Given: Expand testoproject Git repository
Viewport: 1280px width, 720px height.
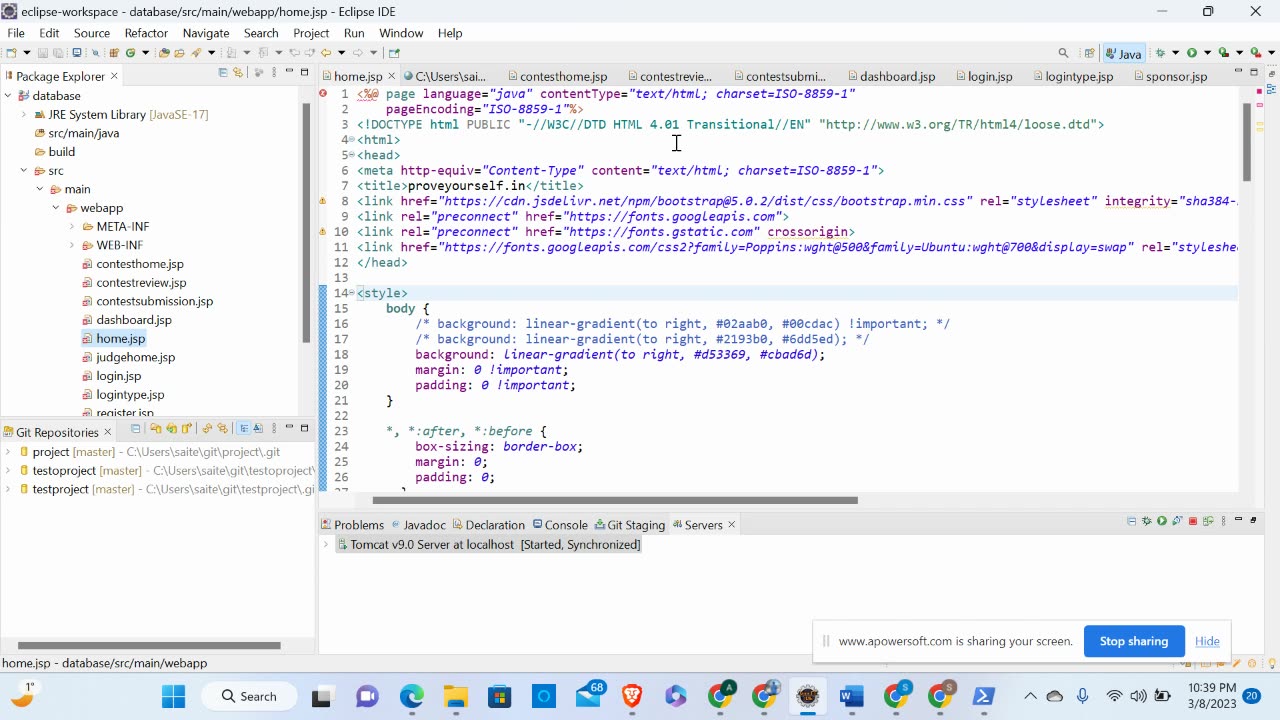Looking at the screenshot, I should 8,471.
